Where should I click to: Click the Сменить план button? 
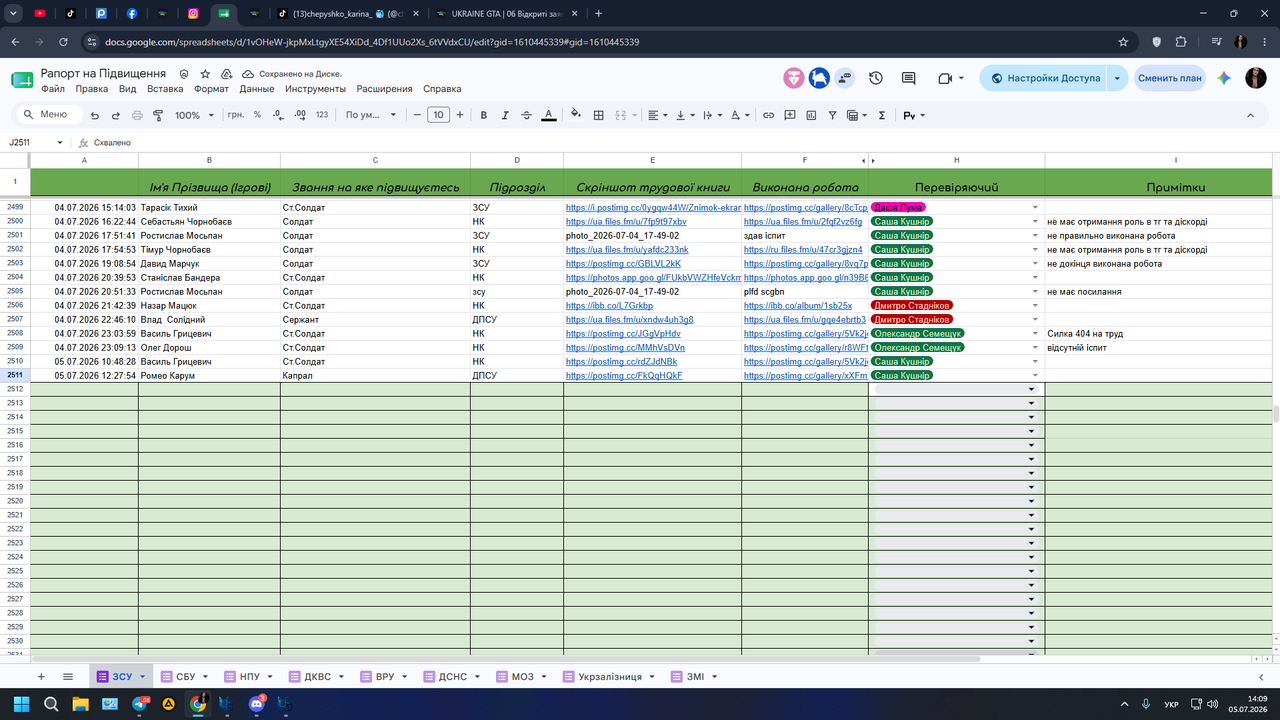coord(1169,78)
